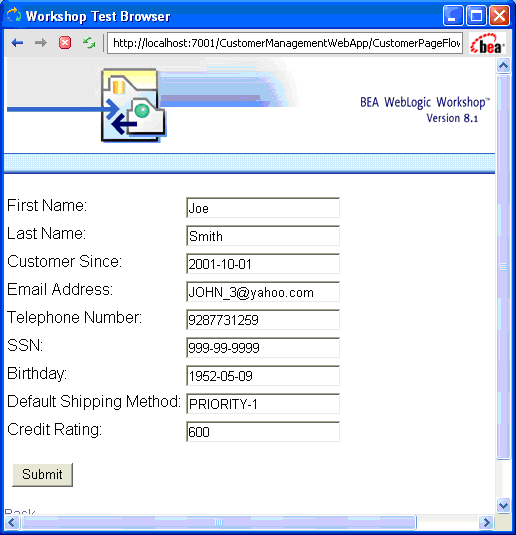Click the Default Shipping Method field
Image resolution: width=516 pixels, height=535 pixels.
point(263,403)
